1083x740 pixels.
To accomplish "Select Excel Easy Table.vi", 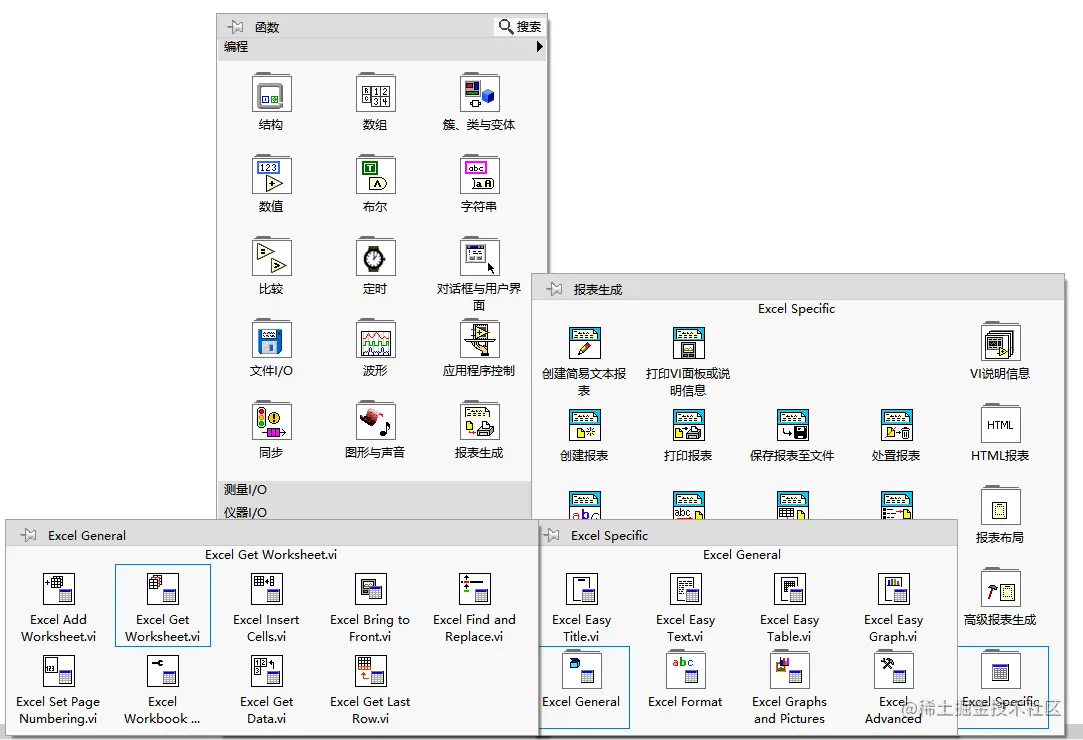I will point(789,589).
